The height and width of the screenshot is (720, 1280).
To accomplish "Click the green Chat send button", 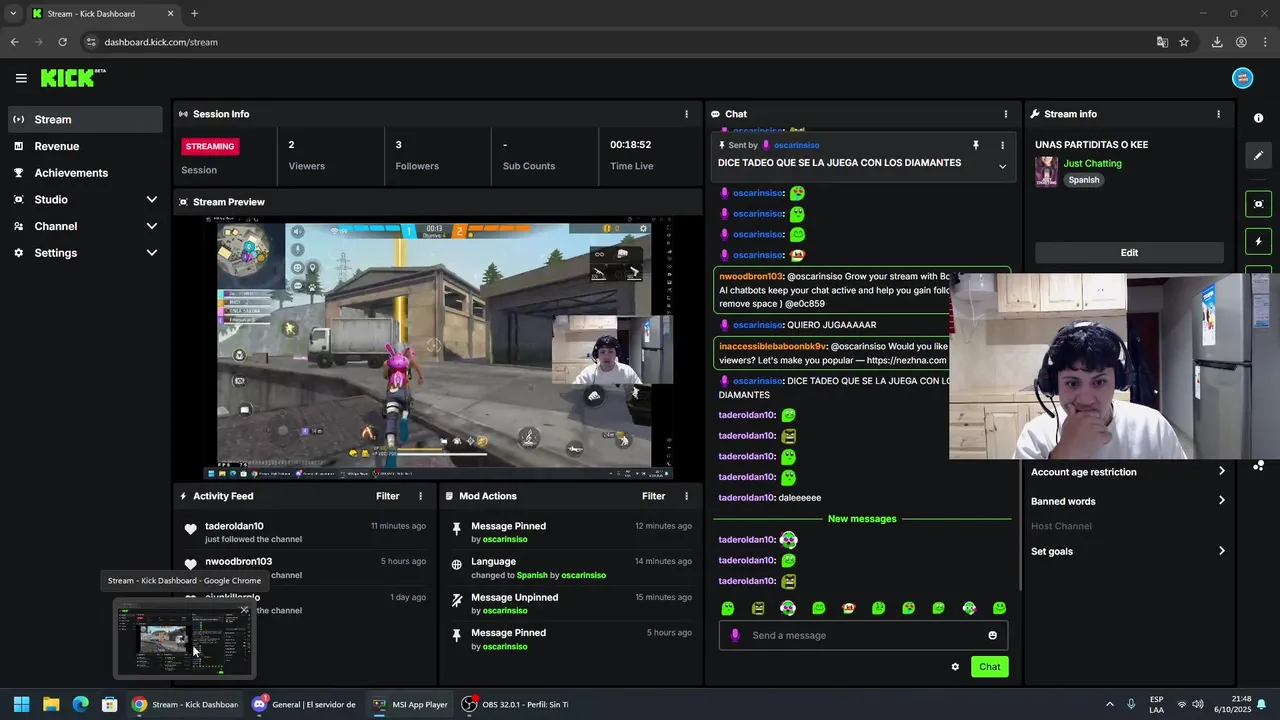I will (x=989, y=667).
